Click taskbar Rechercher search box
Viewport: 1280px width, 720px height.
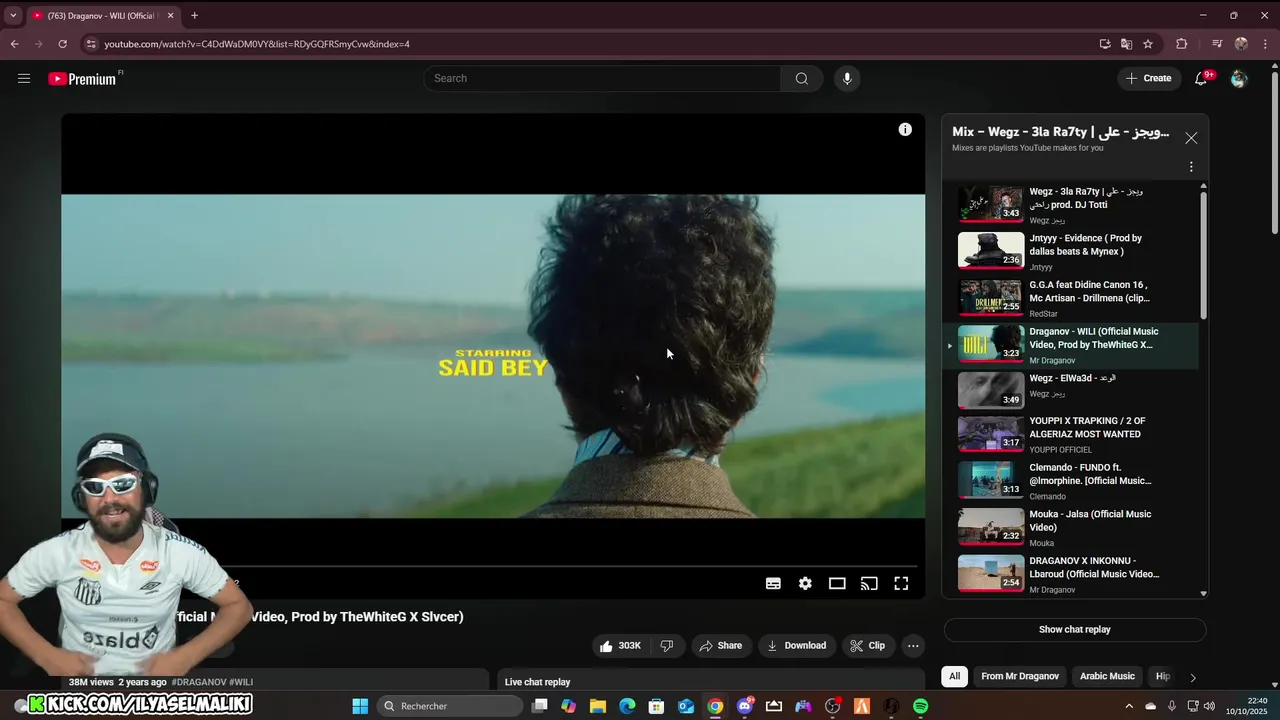452,706
